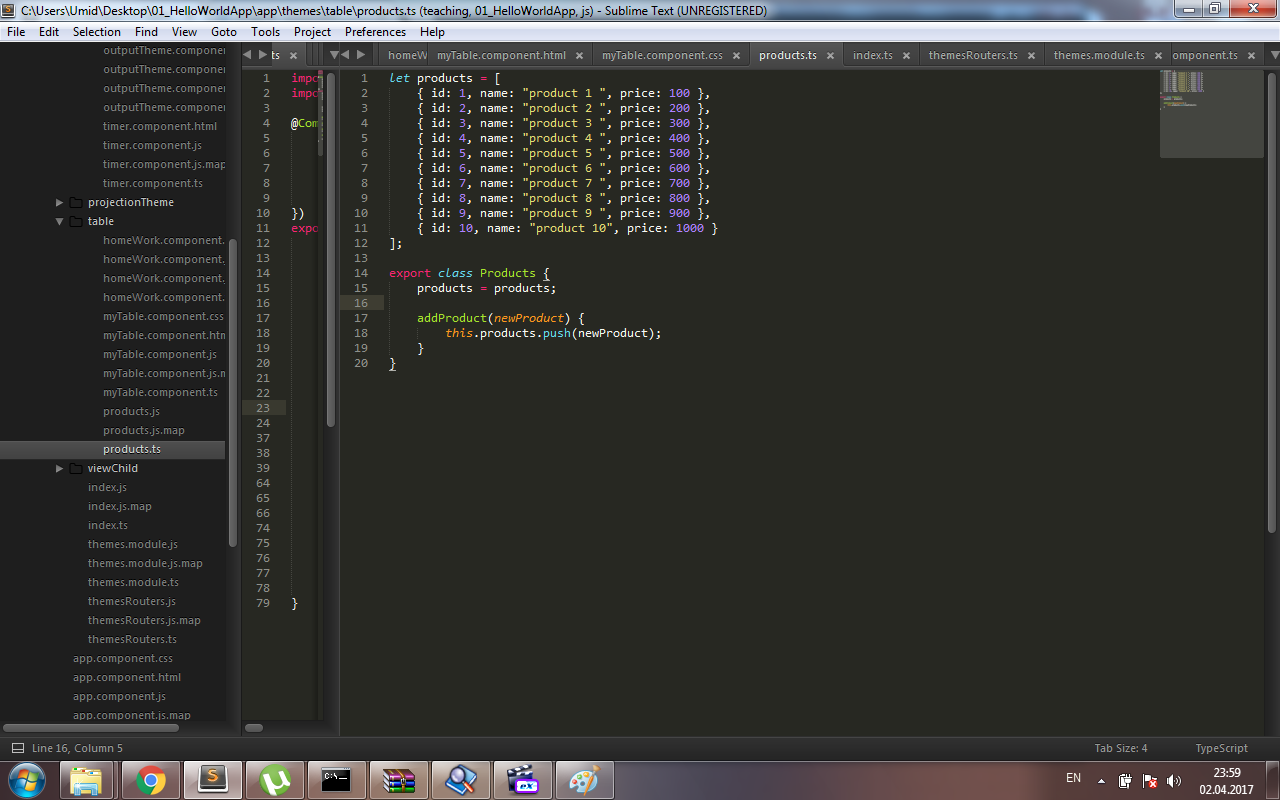
Task: Collapse the table folder
Action: (x=60, y=221)
